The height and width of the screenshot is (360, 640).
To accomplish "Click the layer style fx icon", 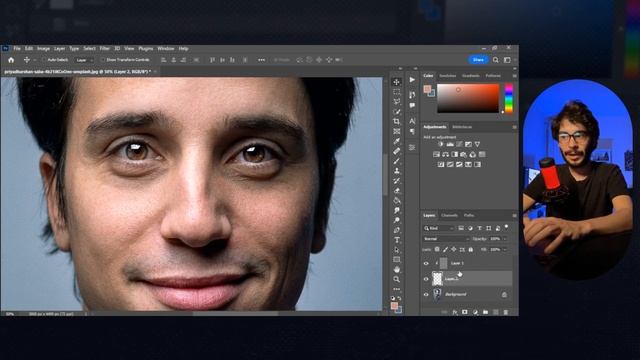I will [x=455, y=312].
